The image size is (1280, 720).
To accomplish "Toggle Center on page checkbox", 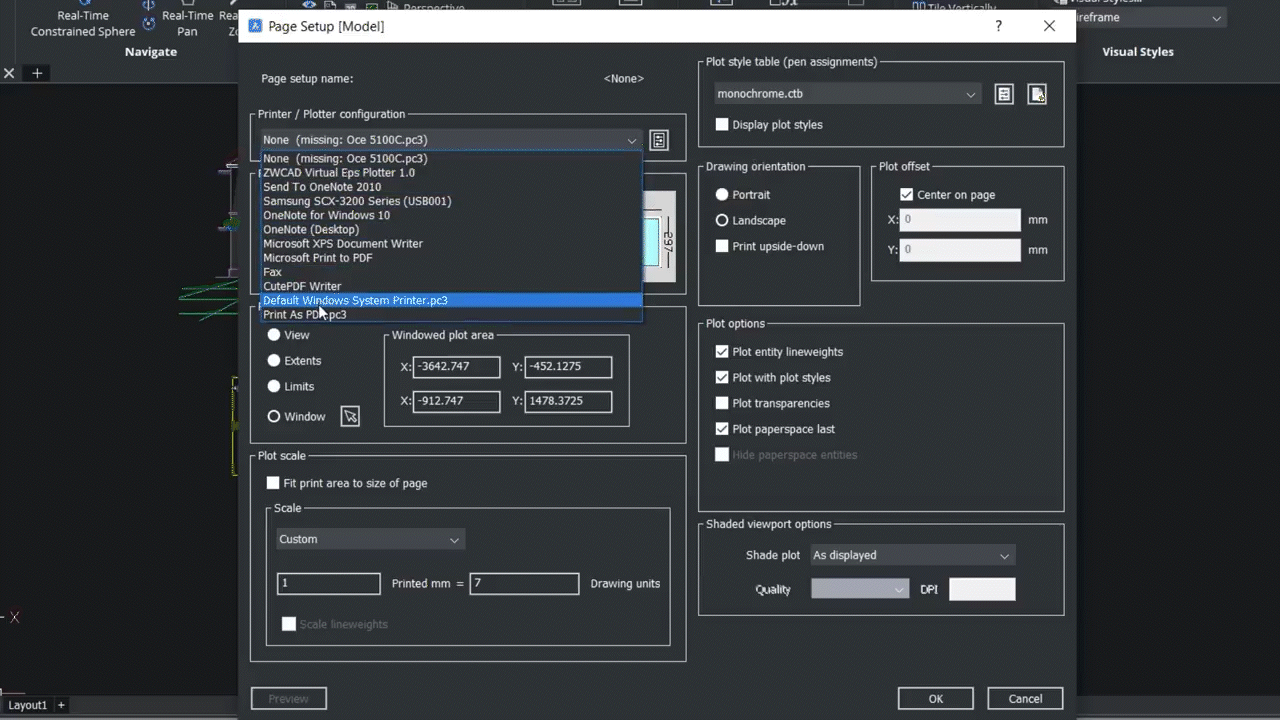I will [x=906, y=195].
